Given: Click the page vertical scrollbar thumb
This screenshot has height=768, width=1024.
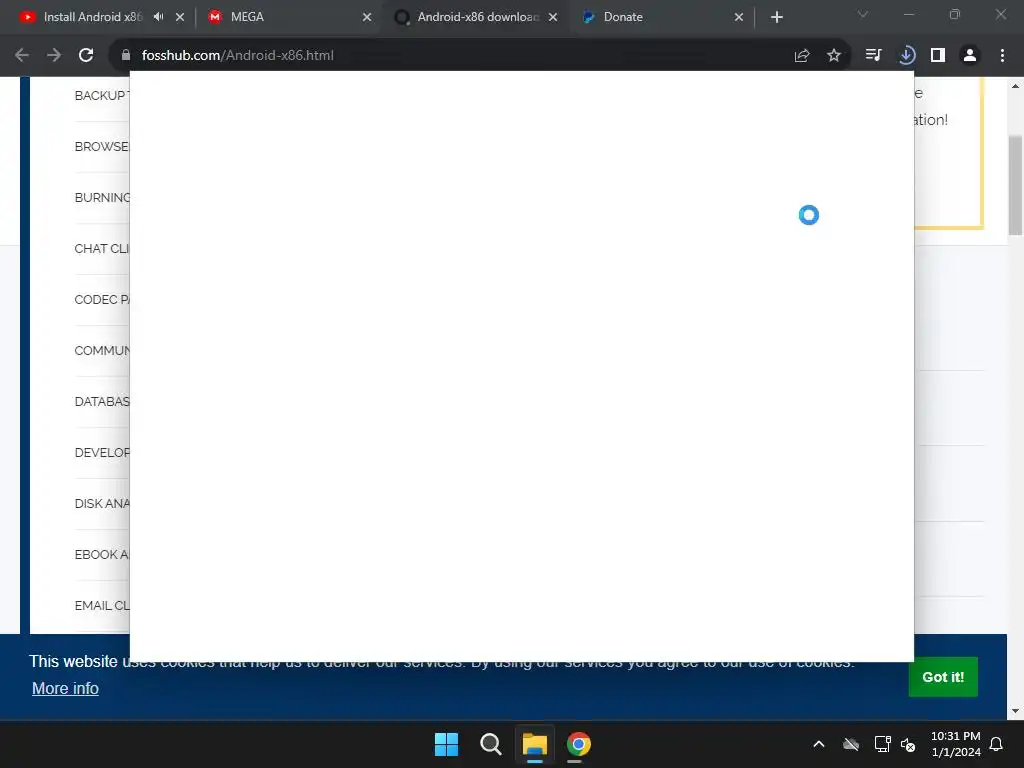Looking at the screenshot, I should click(x=1015, y=185).
